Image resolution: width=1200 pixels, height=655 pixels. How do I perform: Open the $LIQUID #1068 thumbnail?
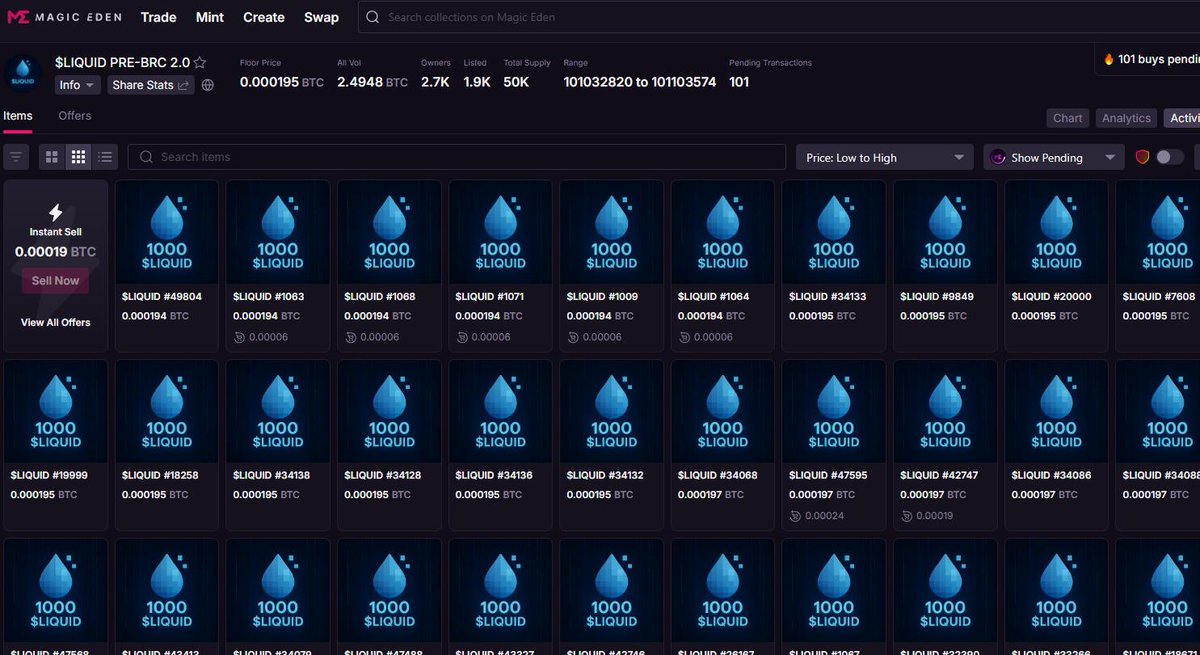[389, 232]
